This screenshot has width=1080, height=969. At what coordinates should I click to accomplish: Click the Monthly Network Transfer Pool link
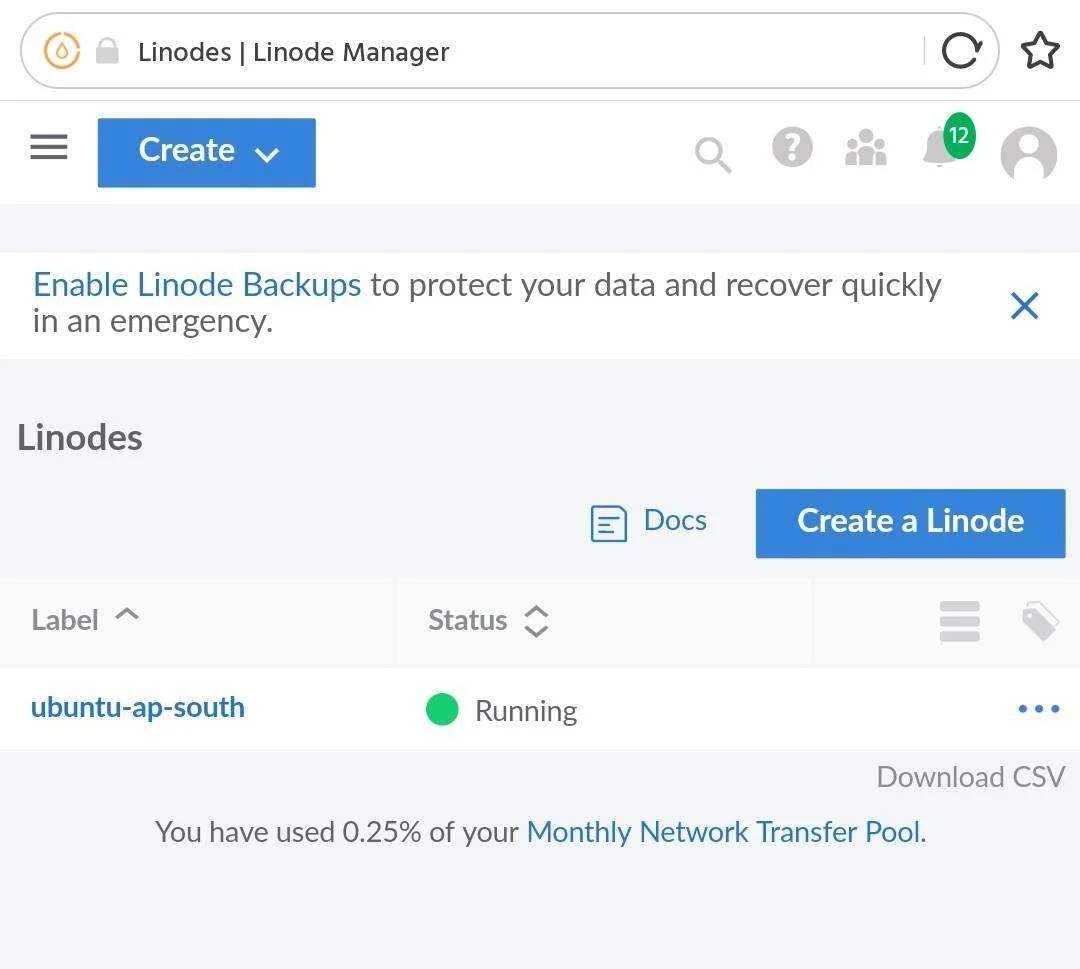[x=726, y=832]
